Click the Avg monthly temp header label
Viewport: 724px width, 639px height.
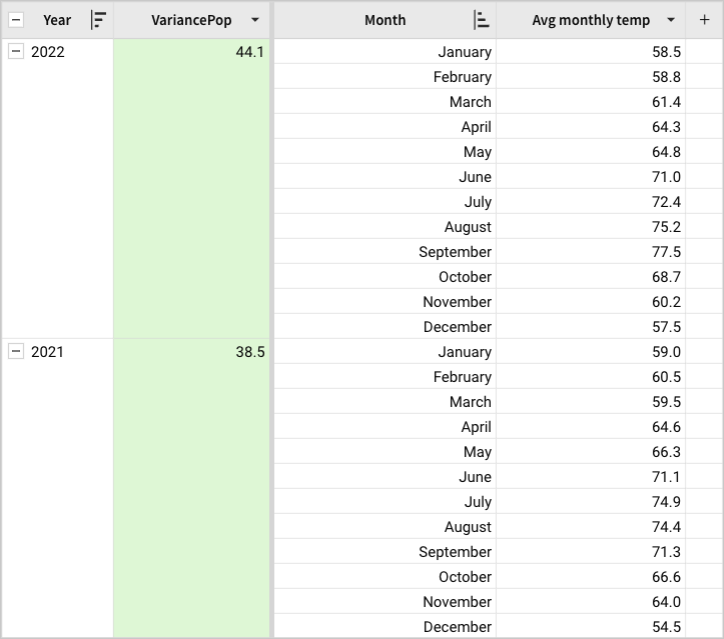tap(590, 20)
